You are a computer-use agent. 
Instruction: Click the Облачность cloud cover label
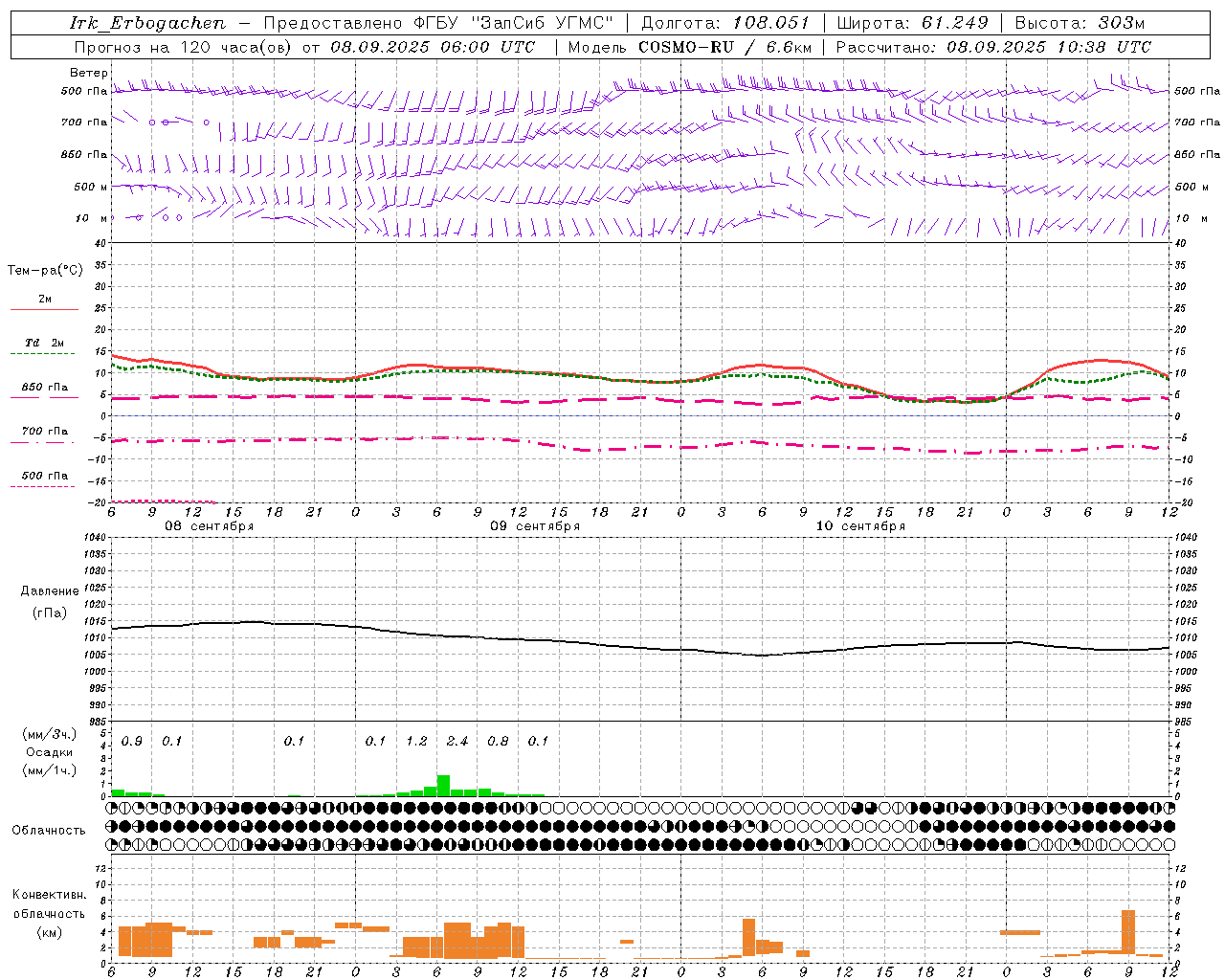[x=49, y=831]
